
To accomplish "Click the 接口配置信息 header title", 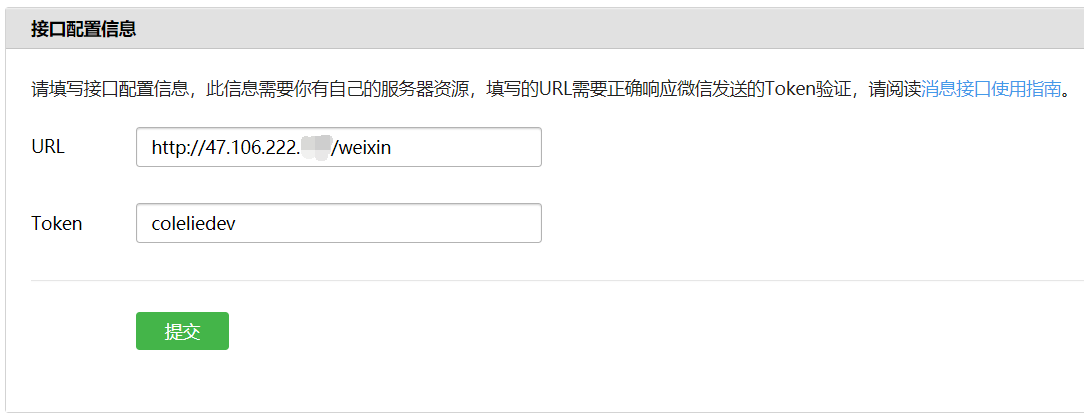I will (x=83, y=29).
